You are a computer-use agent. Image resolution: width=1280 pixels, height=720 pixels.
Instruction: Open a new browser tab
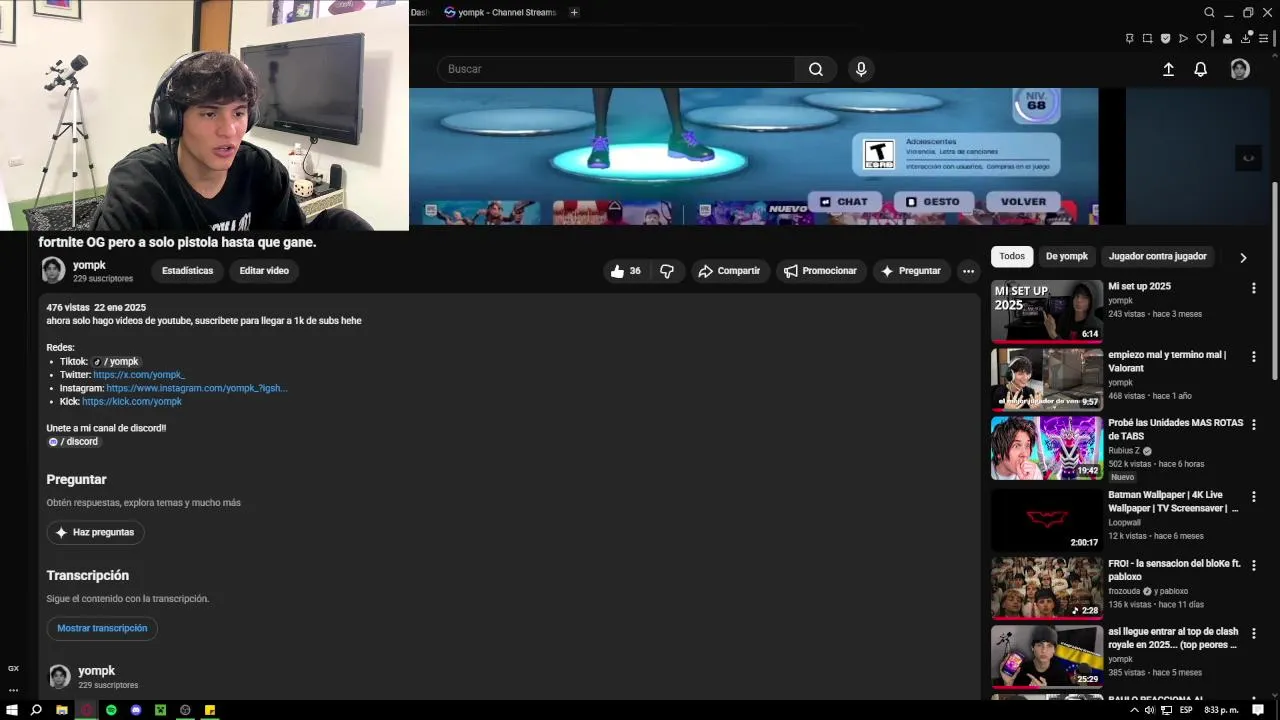coord(574,12)
